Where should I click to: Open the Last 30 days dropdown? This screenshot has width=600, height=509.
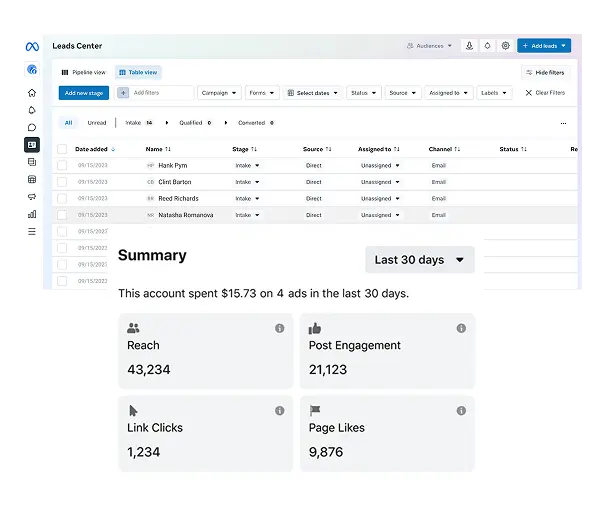pyautogui.click(x=420, y=259)
